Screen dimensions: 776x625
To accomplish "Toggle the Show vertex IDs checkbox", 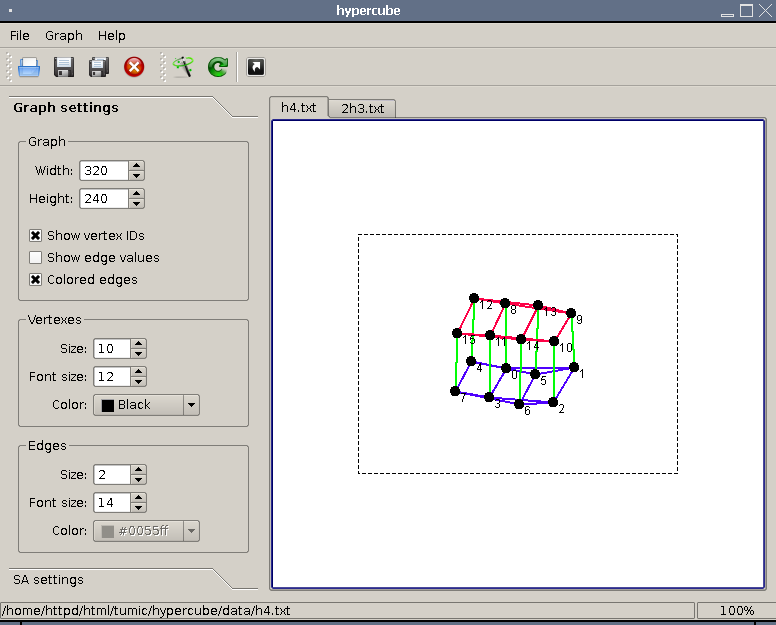I will (35, 236).
